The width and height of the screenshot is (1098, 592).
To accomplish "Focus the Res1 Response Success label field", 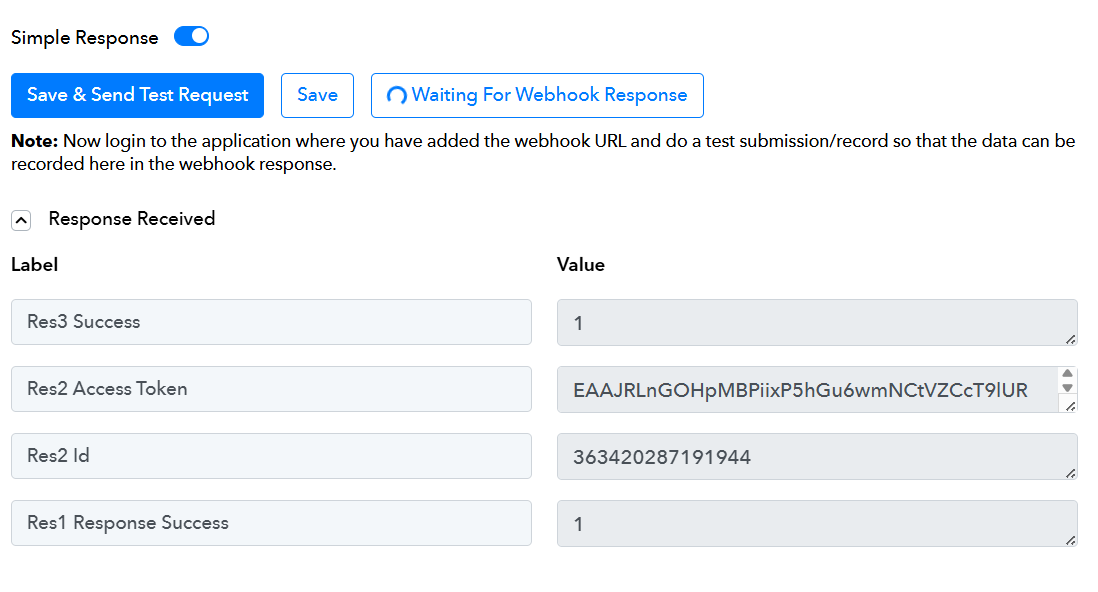I will pyautogui.click(x=271, y=523).
